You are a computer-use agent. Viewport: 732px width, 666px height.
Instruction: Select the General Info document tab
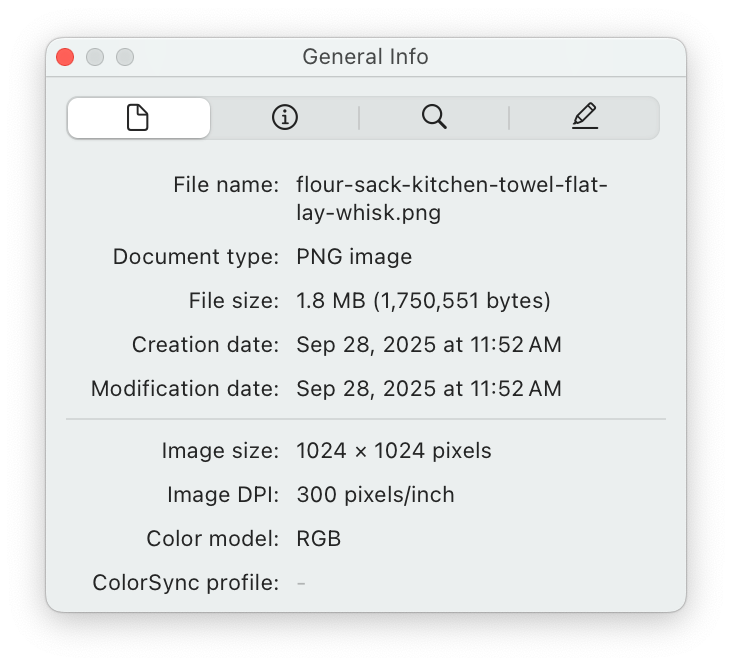tap(138, 118)
